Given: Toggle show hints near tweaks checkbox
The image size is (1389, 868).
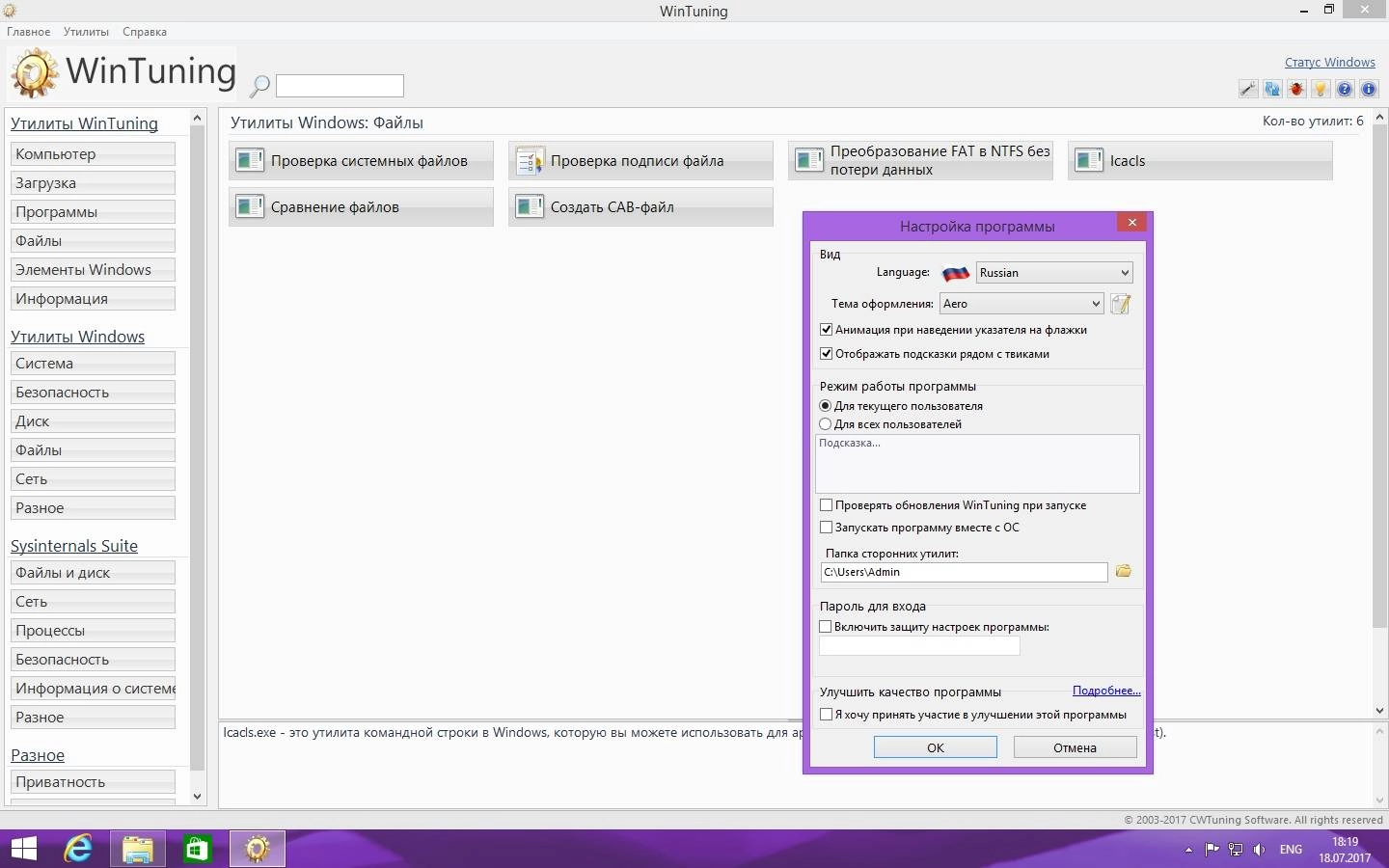Looking at the screenshot, I should [x=826, y=354].
